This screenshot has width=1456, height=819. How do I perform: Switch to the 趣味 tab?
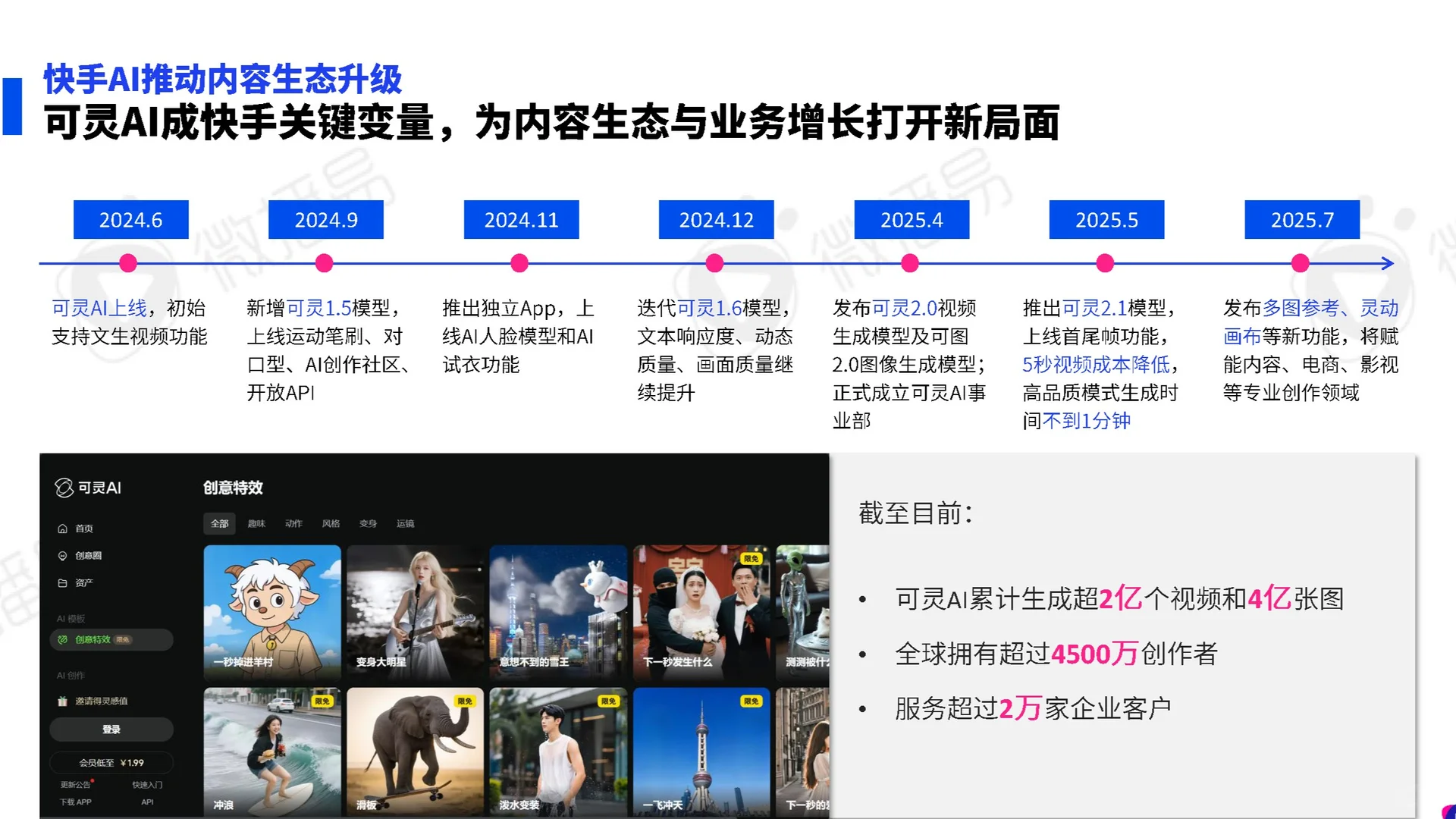257,523
